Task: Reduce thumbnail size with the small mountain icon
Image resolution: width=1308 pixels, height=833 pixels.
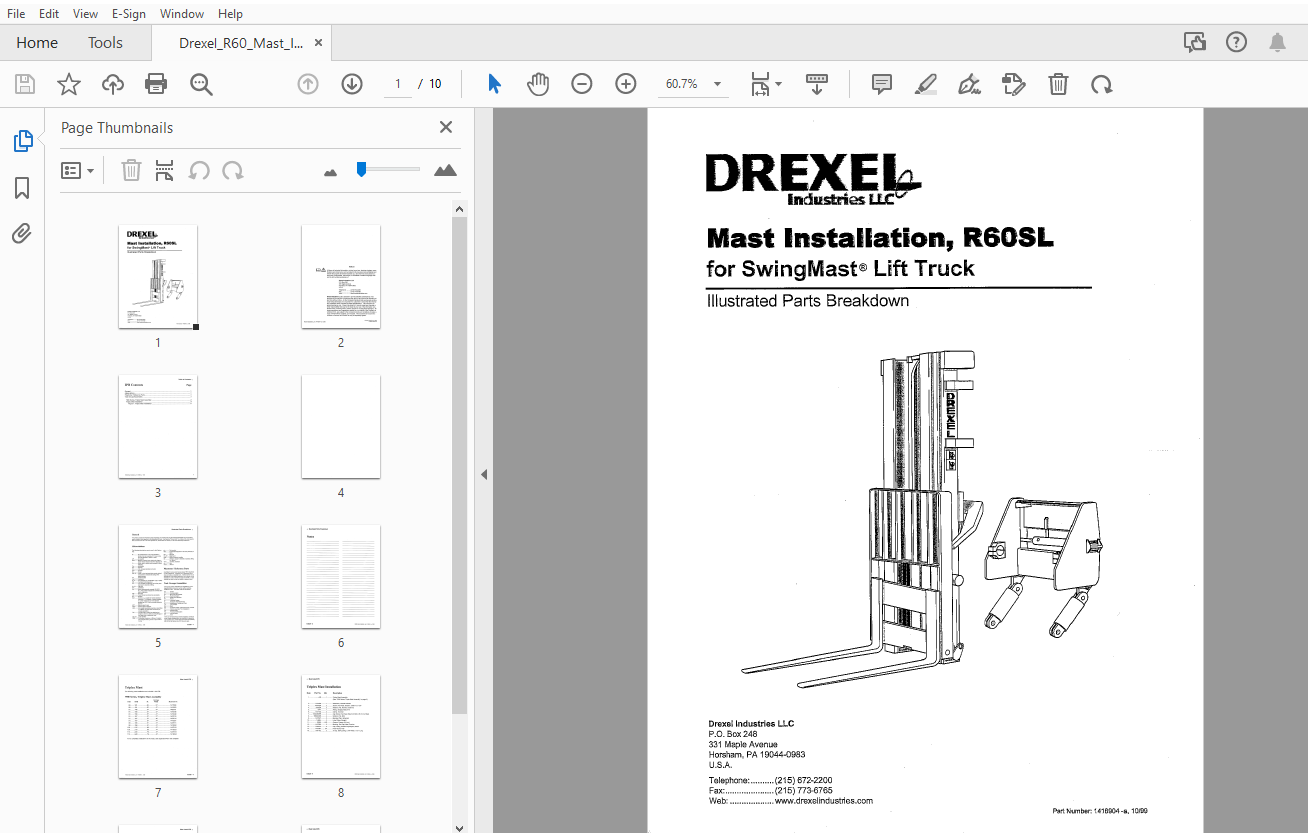Action: point(331,172)
